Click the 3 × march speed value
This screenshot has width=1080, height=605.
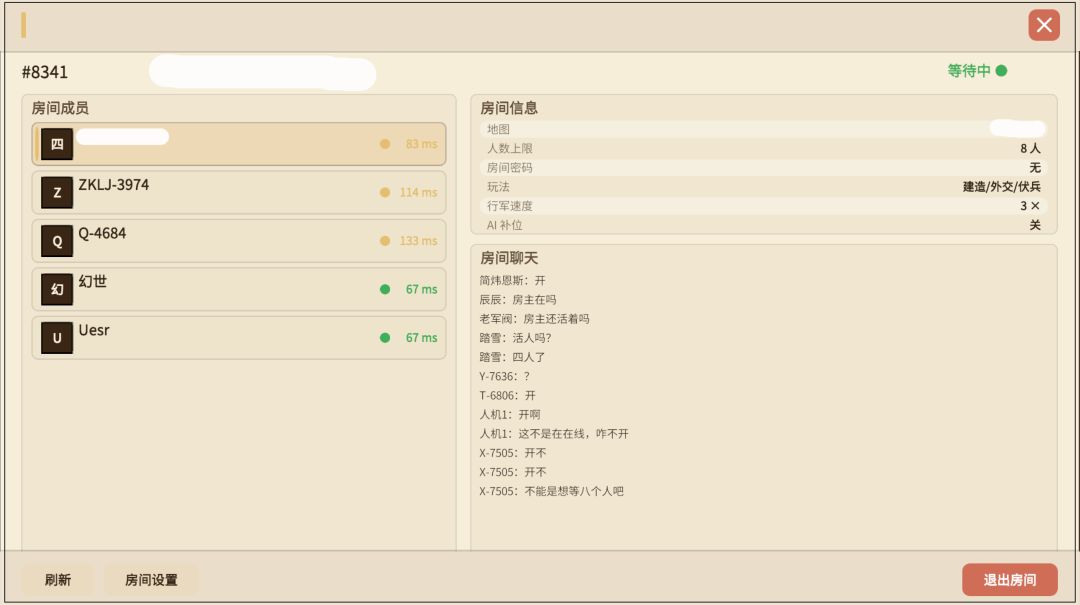point(1030,206)
